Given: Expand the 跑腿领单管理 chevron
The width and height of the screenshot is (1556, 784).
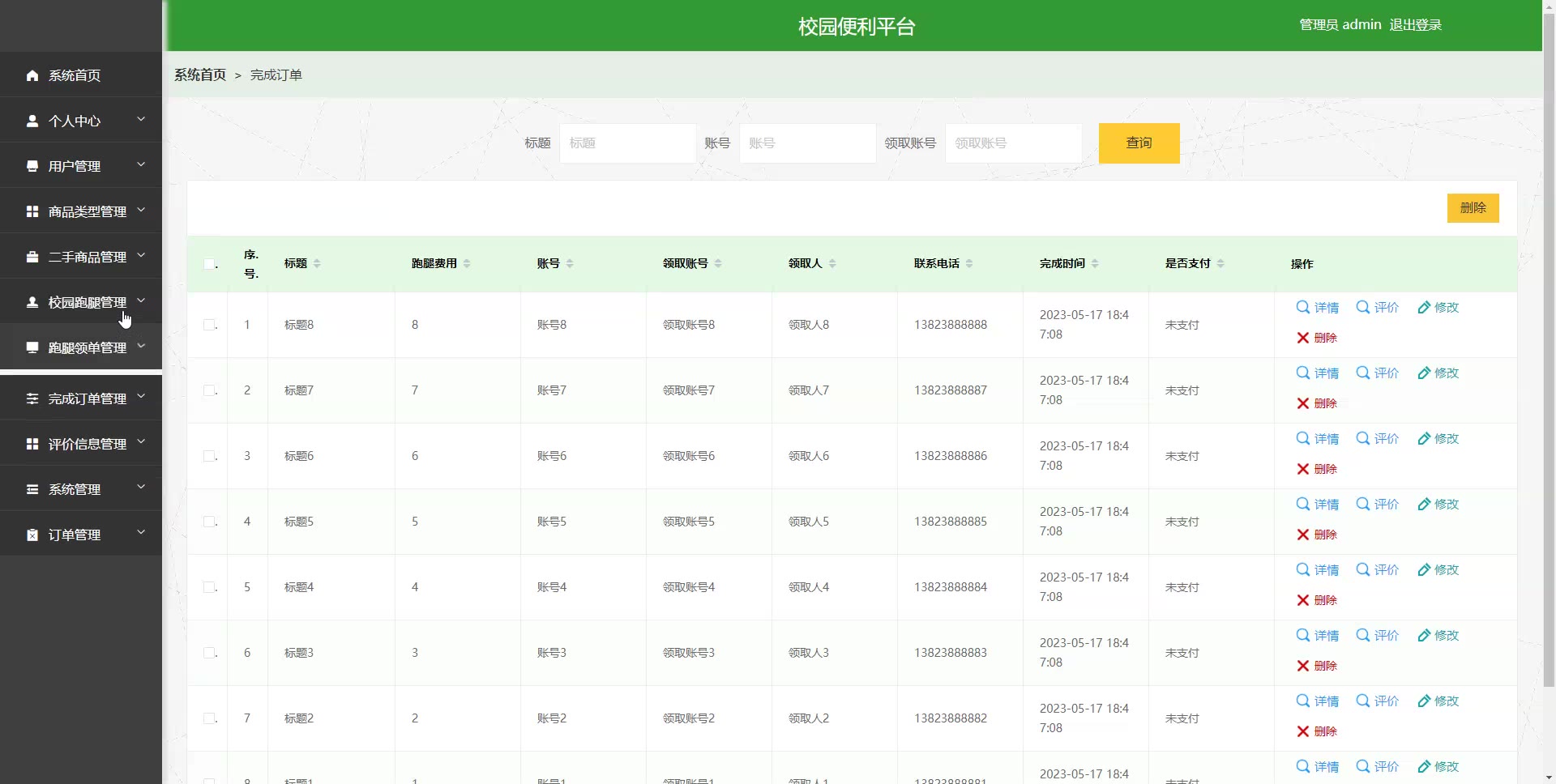Looking at the screenshot, I should 141,346.
